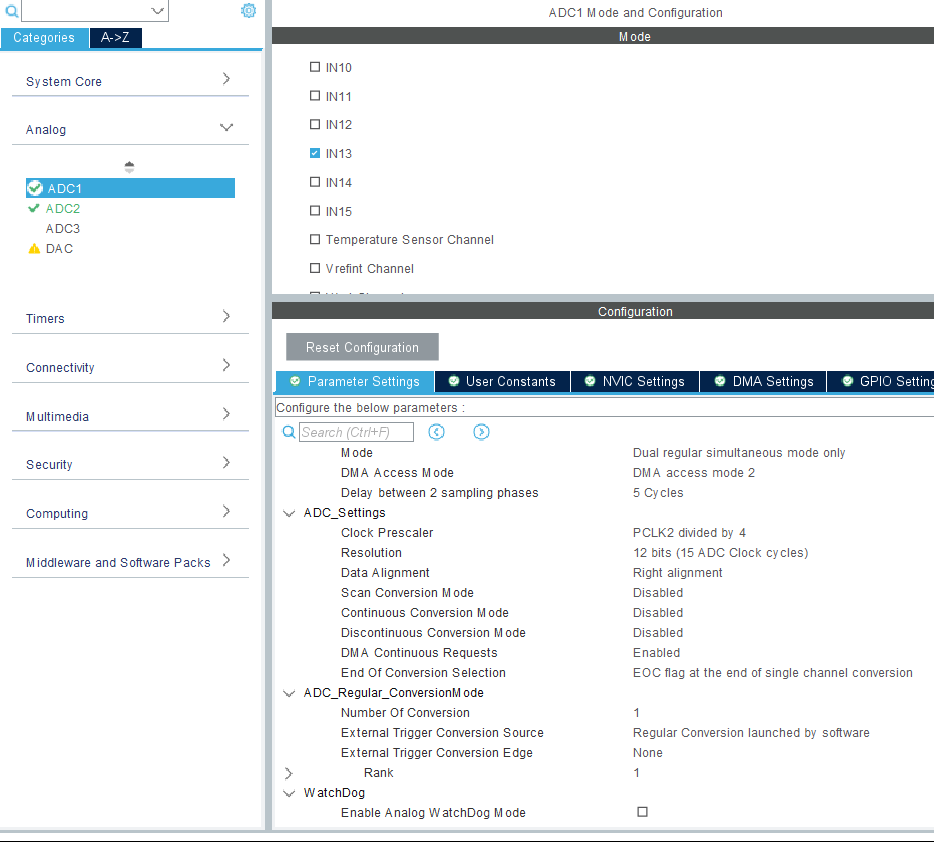Click the 'DMA access mode 2' value
This screenshot has width=934, height=842.
[x=693, y=473]
